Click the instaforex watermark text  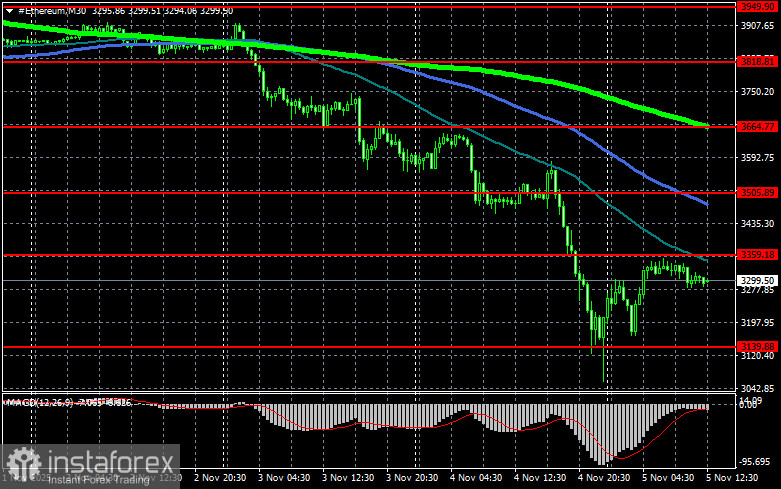(x=111, y=463)
